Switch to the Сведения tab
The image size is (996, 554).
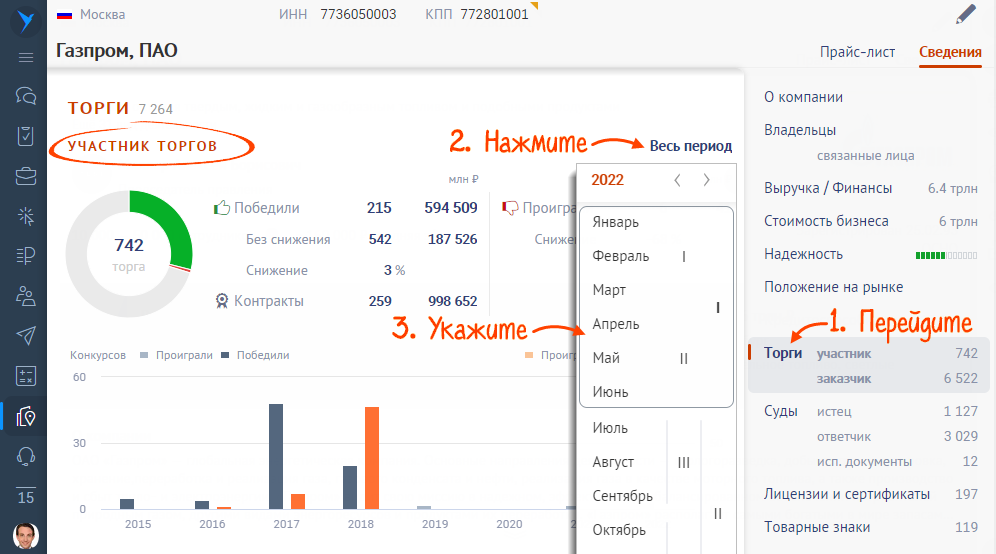click(950, 52)
